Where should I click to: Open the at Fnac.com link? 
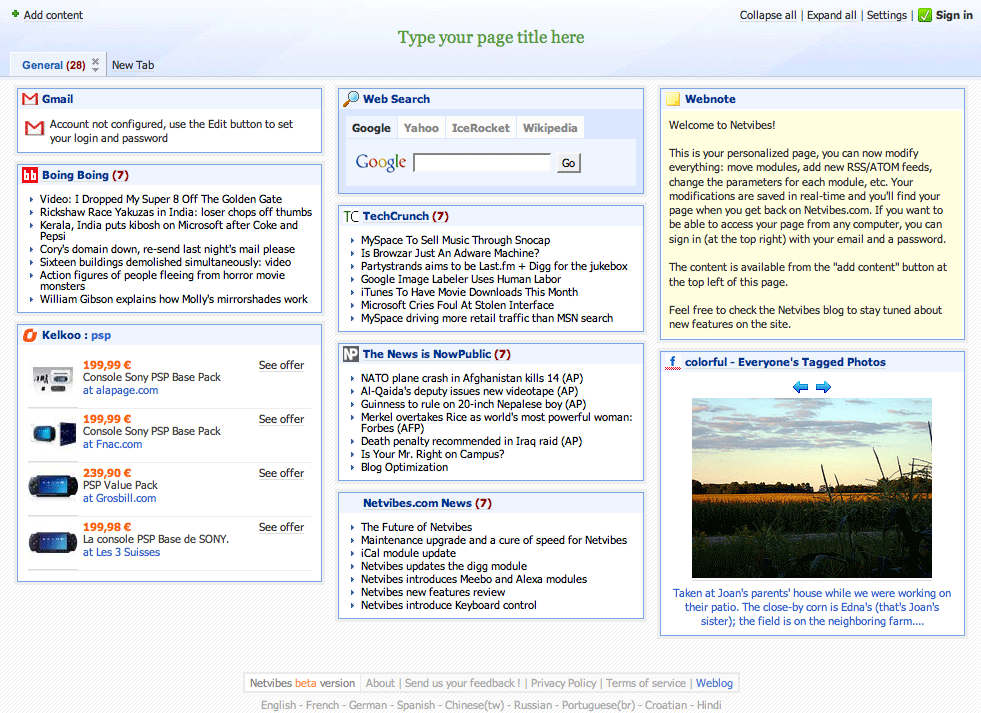click(x=113, y=444)
